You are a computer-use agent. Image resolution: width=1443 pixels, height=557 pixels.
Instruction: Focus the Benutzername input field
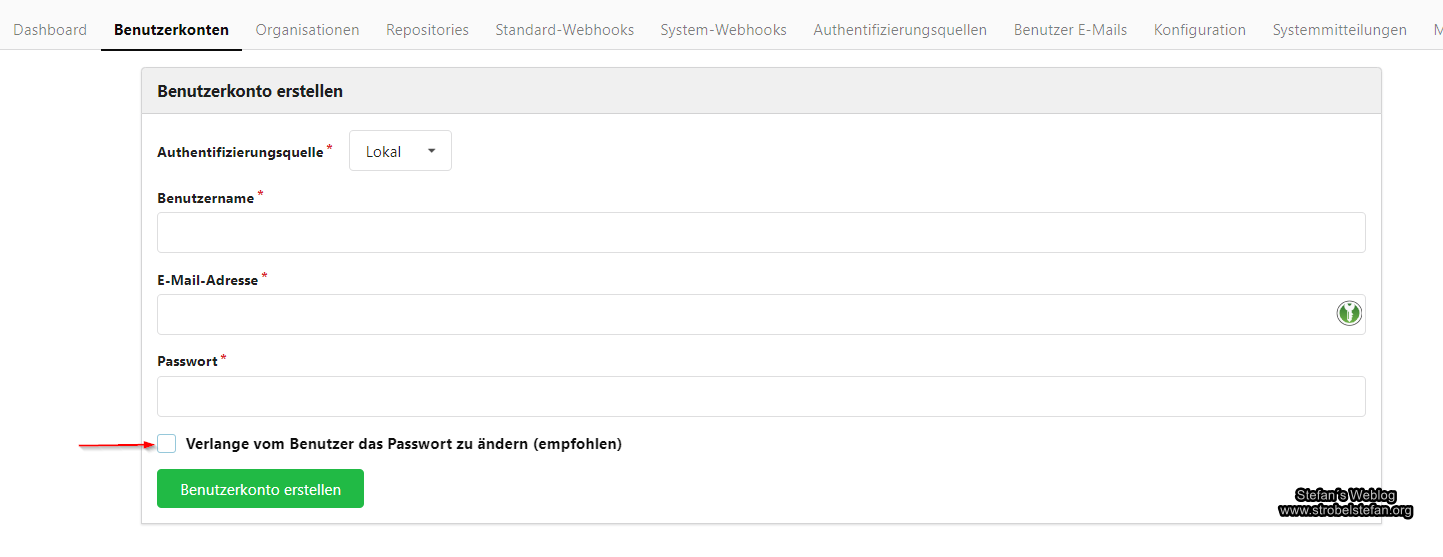point(760,232)
